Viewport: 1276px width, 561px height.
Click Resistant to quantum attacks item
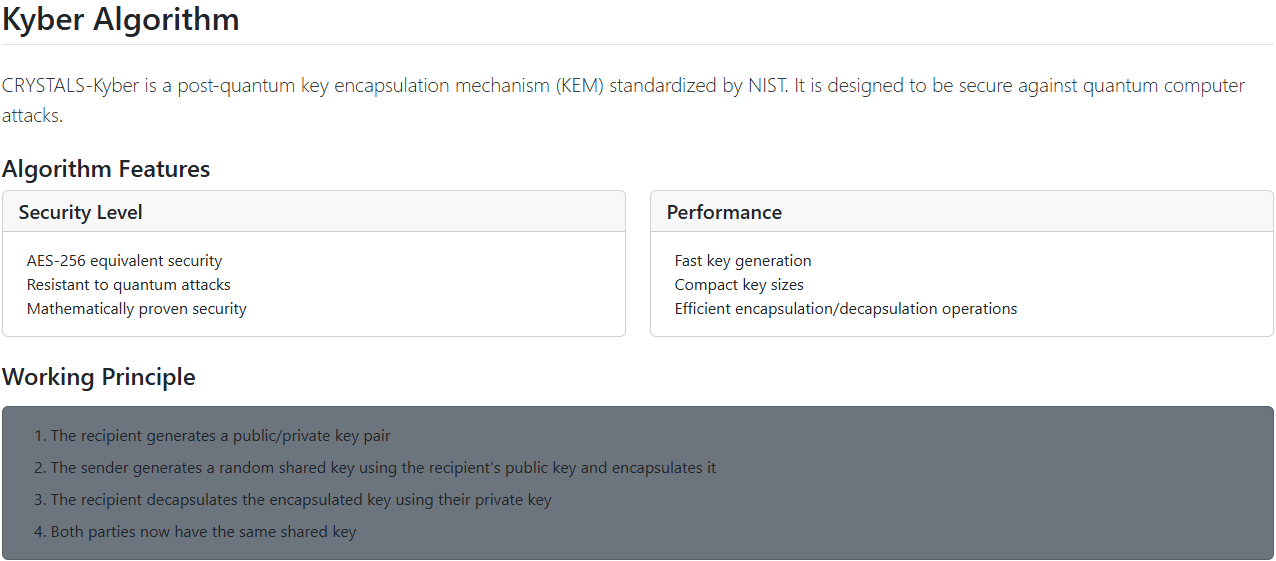click(x=128, y=285)
